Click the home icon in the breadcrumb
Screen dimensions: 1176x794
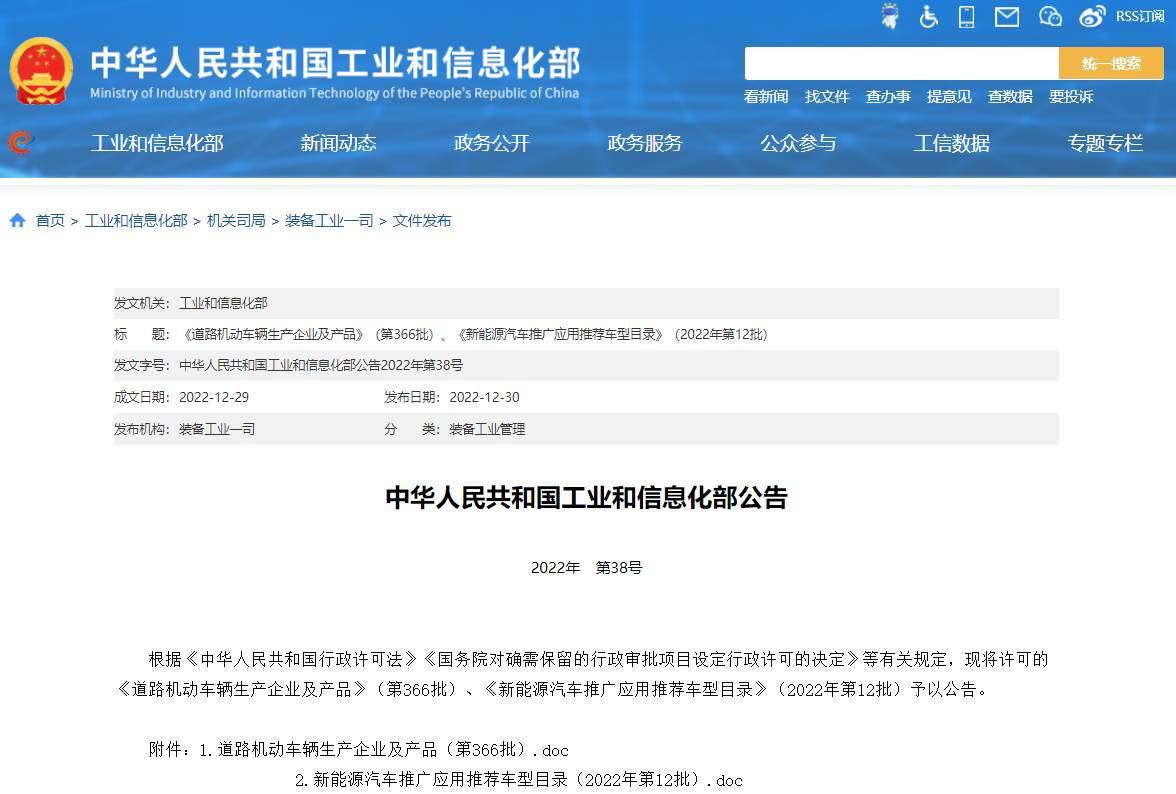click(17, 219)
